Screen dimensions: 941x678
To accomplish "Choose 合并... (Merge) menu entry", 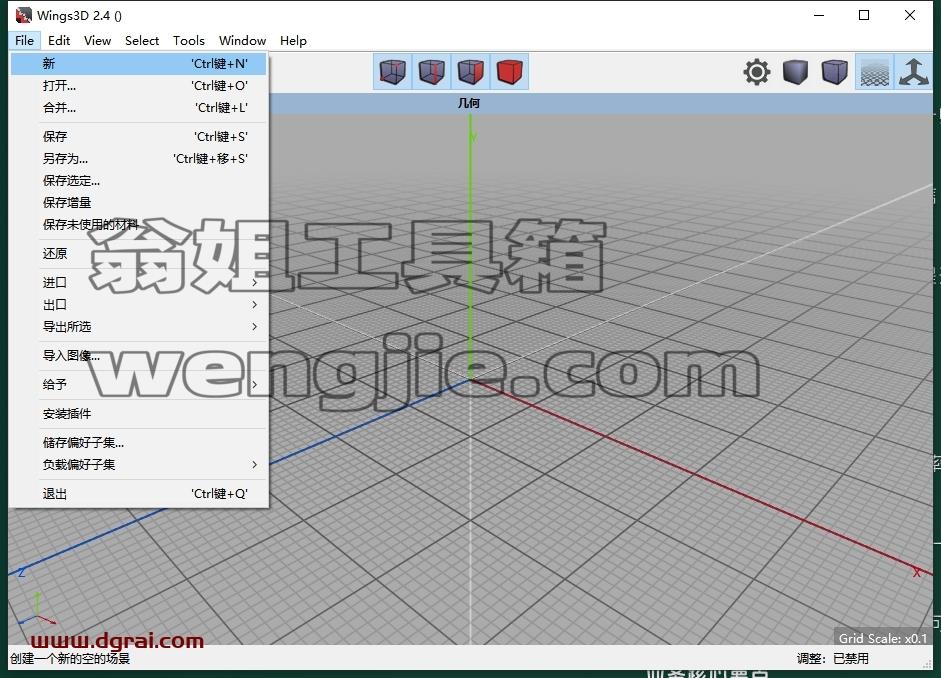I will (139, 108).
